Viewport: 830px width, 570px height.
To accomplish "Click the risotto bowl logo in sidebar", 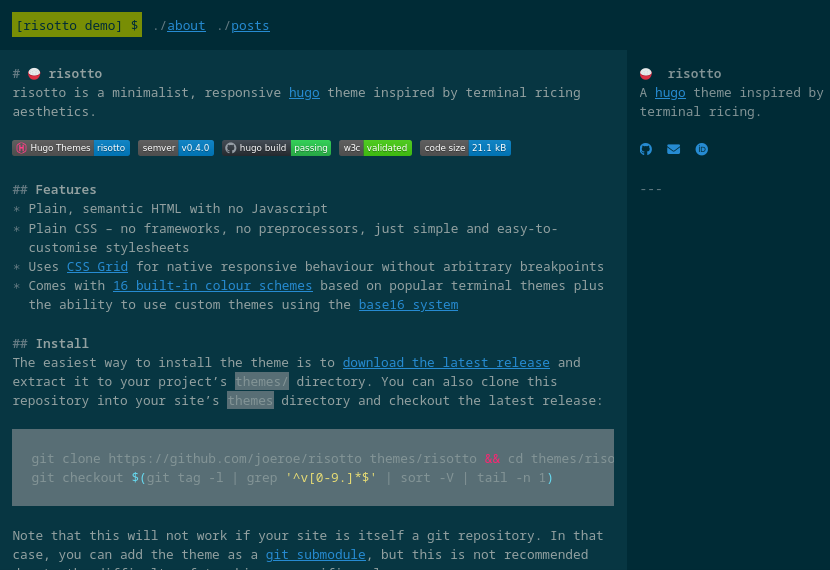I will (646, 74).
